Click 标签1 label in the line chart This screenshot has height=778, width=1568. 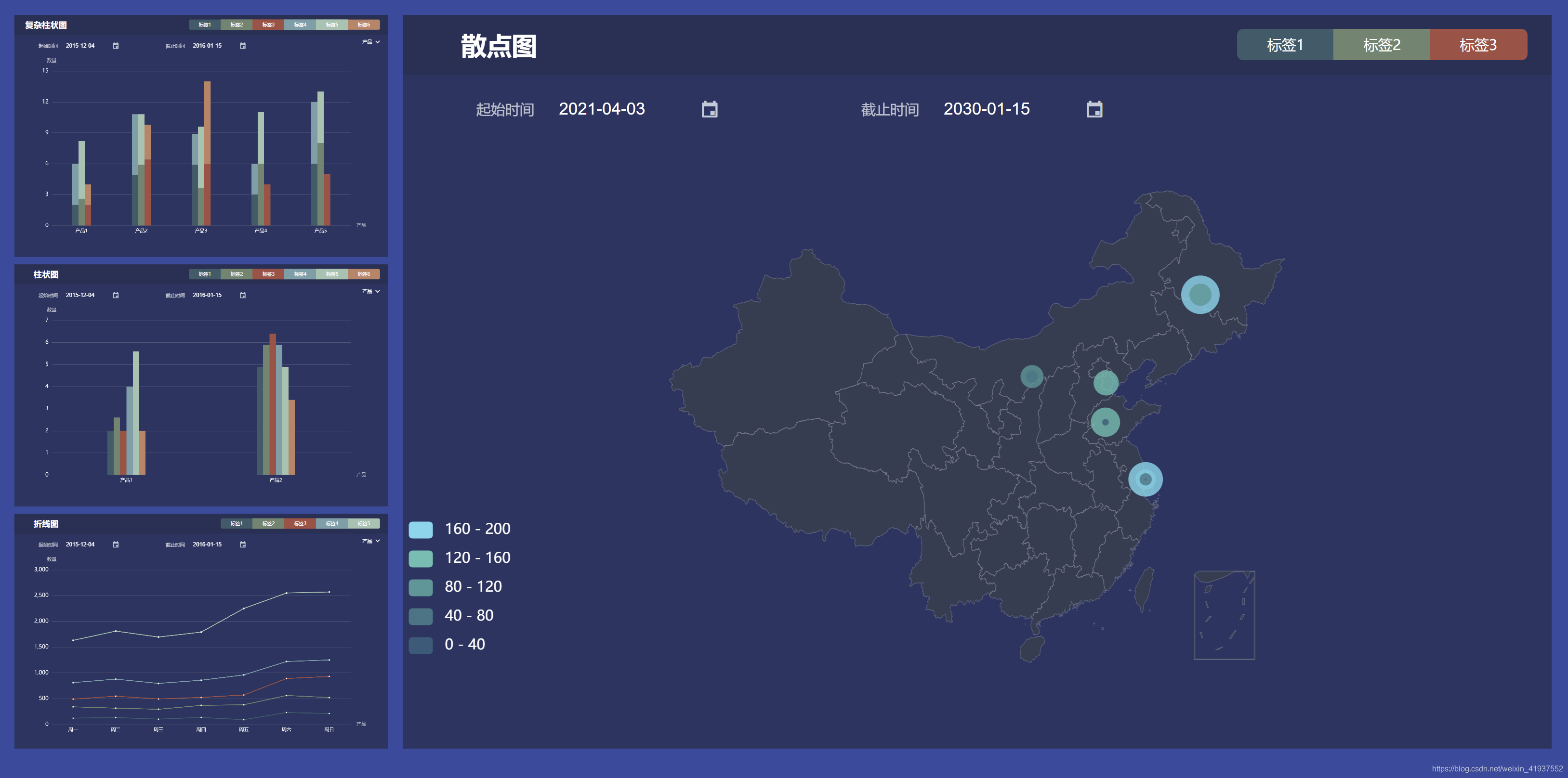click(236, 524)
